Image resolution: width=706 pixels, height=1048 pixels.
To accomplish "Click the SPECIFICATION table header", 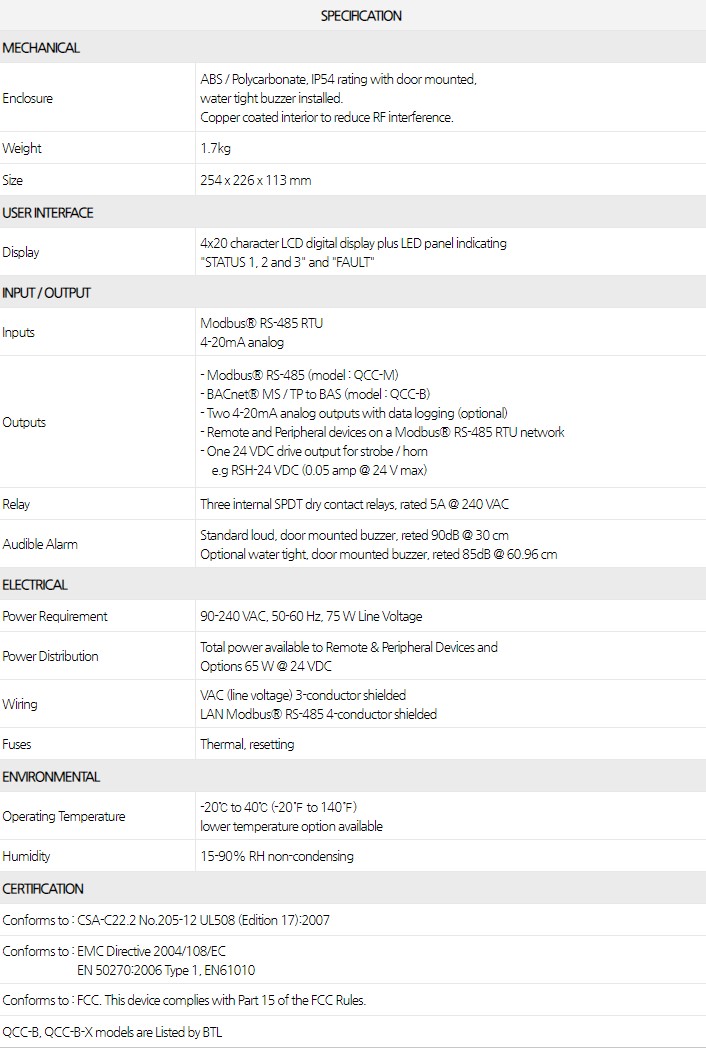I will tap(361, 16).
